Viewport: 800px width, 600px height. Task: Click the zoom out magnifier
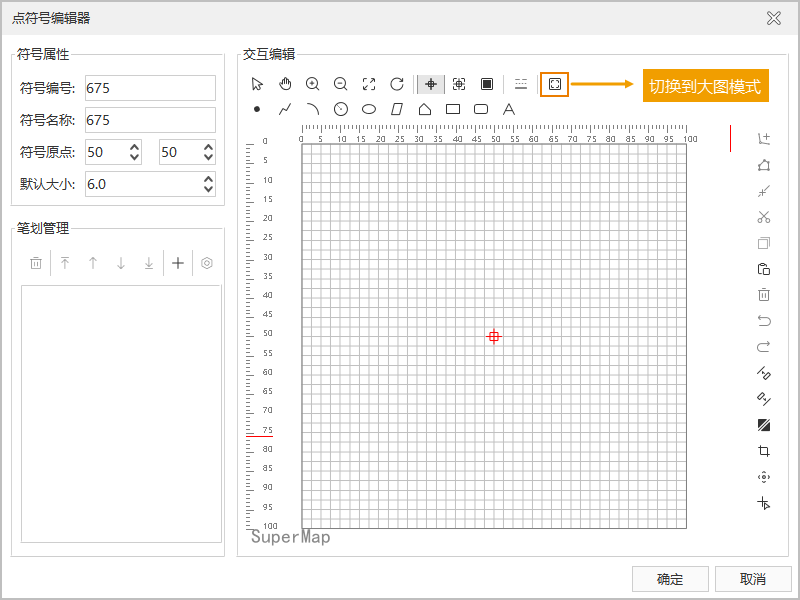(341, 85)
